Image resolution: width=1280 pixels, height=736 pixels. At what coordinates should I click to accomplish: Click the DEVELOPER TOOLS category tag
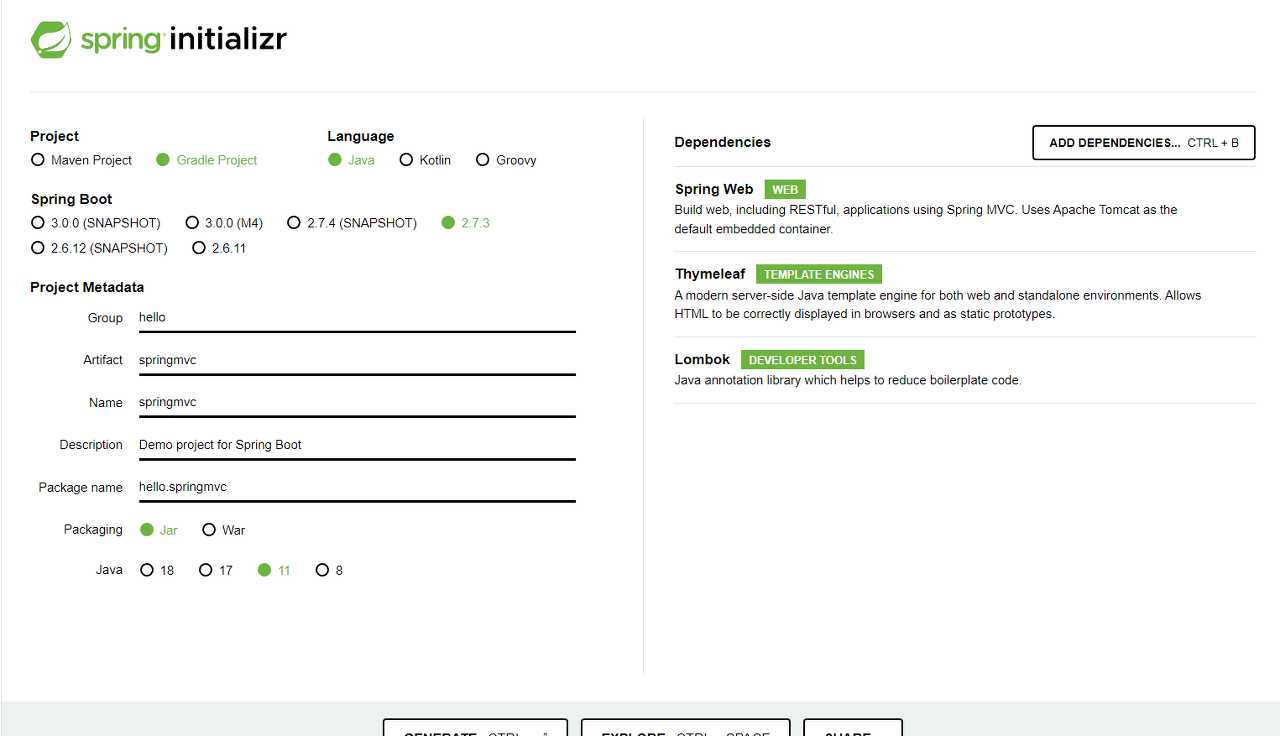tap(803, 360)
